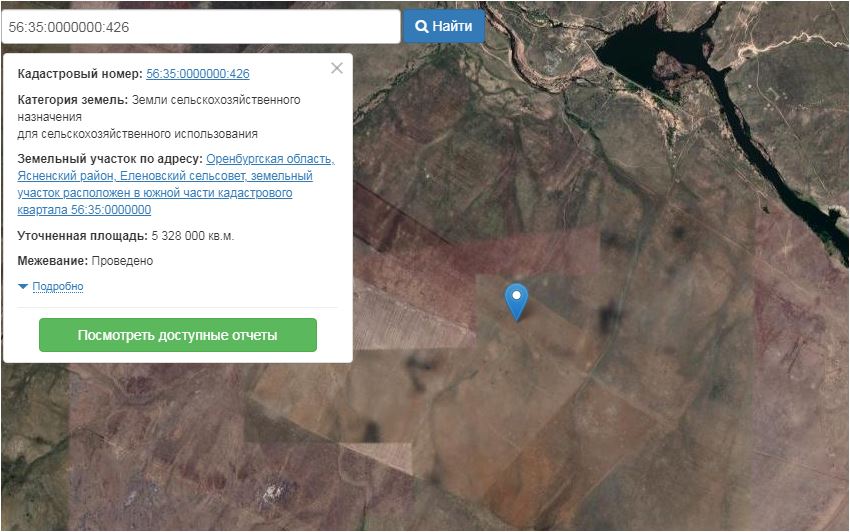This screenshot has width=850, height=532.
Task: Click the cadastral number search field
Action: (200, 27)
